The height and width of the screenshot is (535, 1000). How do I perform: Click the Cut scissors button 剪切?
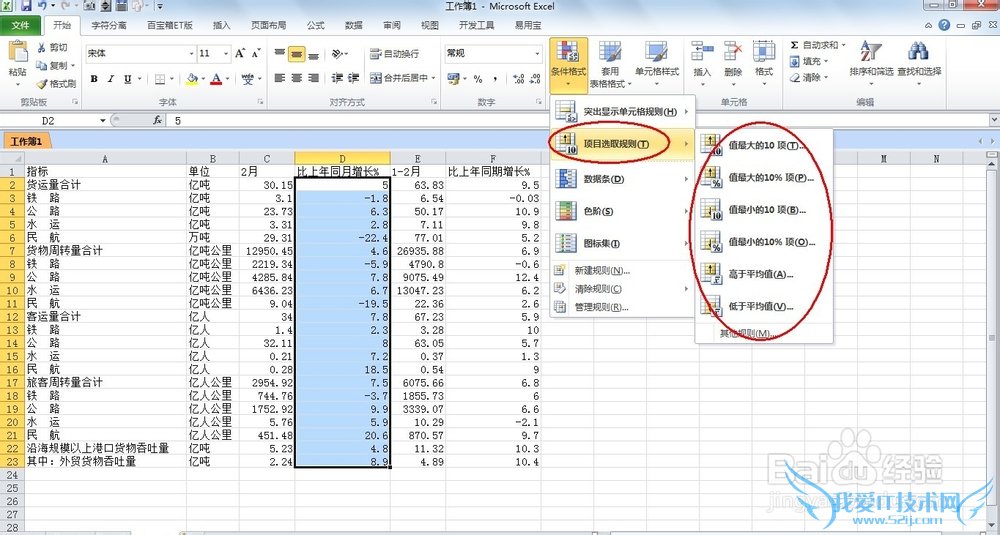coord(52,48)
